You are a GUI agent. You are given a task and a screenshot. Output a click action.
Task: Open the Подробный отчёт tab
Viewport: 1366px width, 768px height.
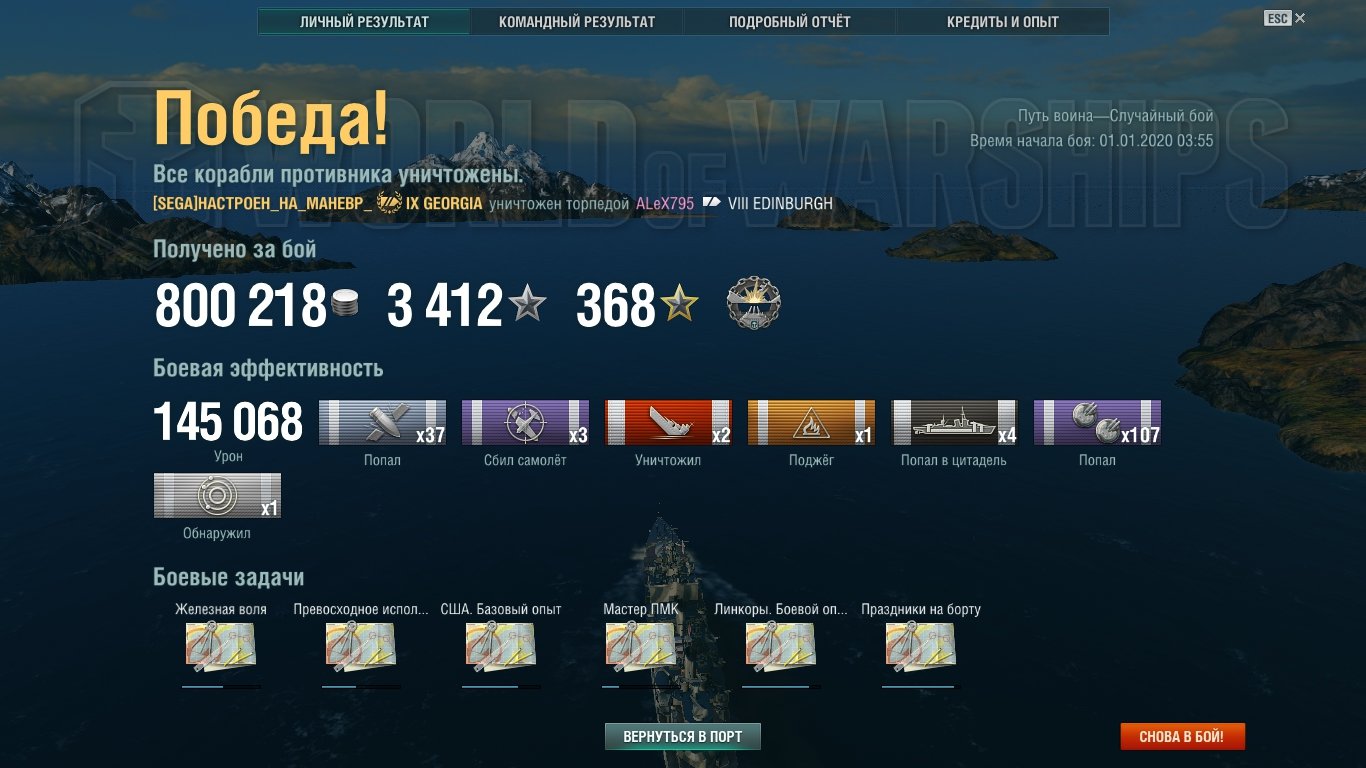(x=790, y=21)
